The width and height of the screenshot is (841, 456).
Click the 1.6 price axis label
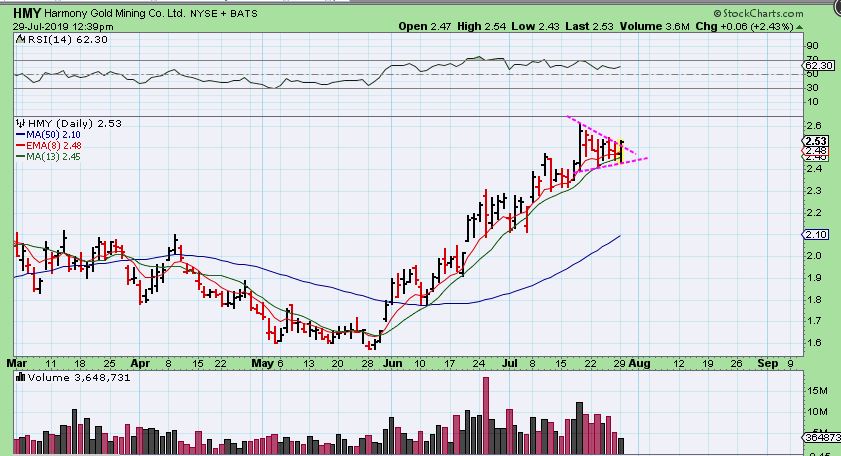(814, 343)
